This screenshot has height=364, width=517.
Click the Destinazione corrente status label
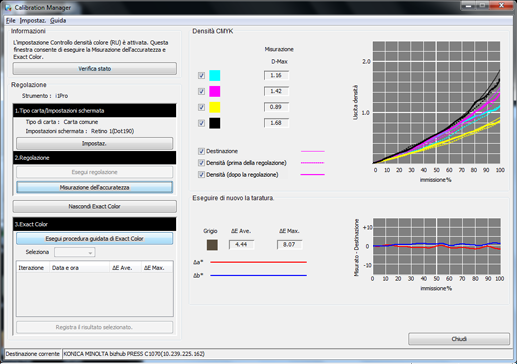click(x=33, y=354)
